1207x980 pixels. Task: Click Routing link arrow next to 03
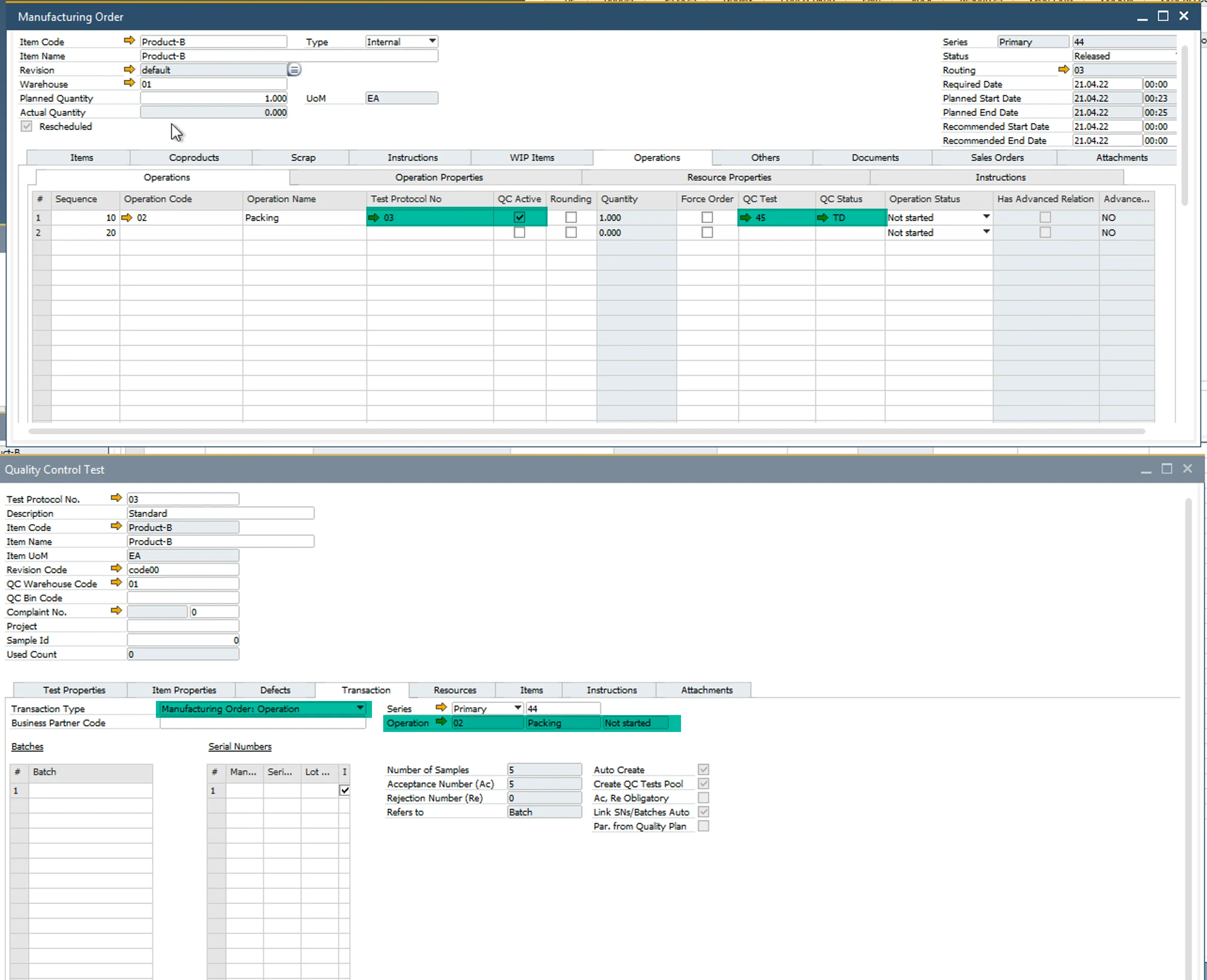(x=1063, y=70)
